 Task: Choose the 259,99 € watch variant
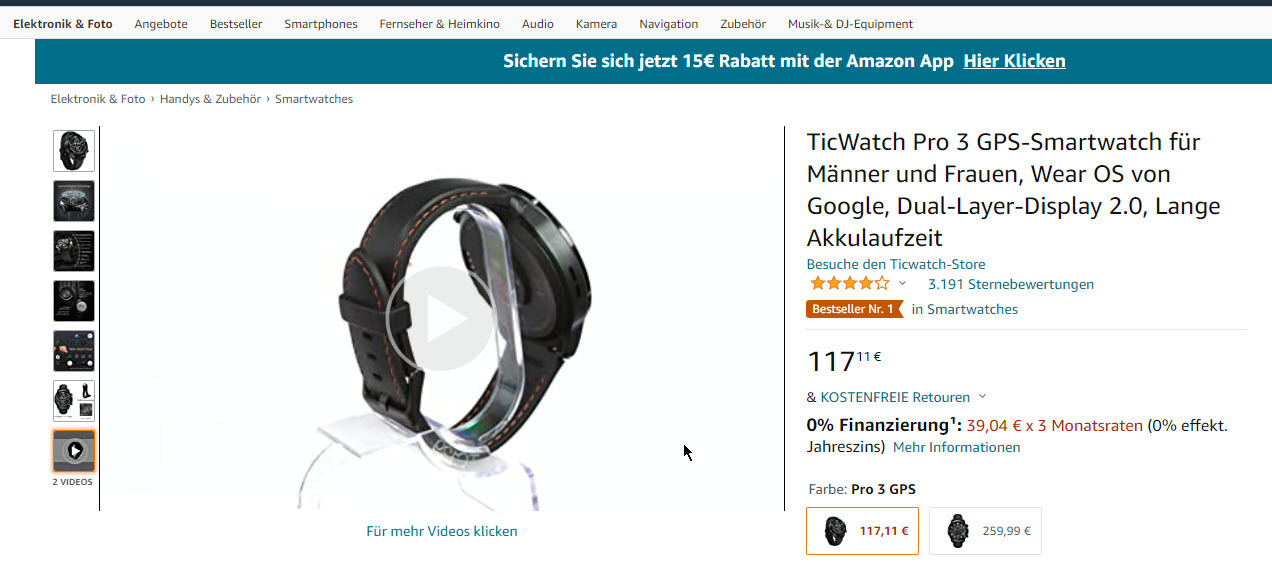[985, 531]
